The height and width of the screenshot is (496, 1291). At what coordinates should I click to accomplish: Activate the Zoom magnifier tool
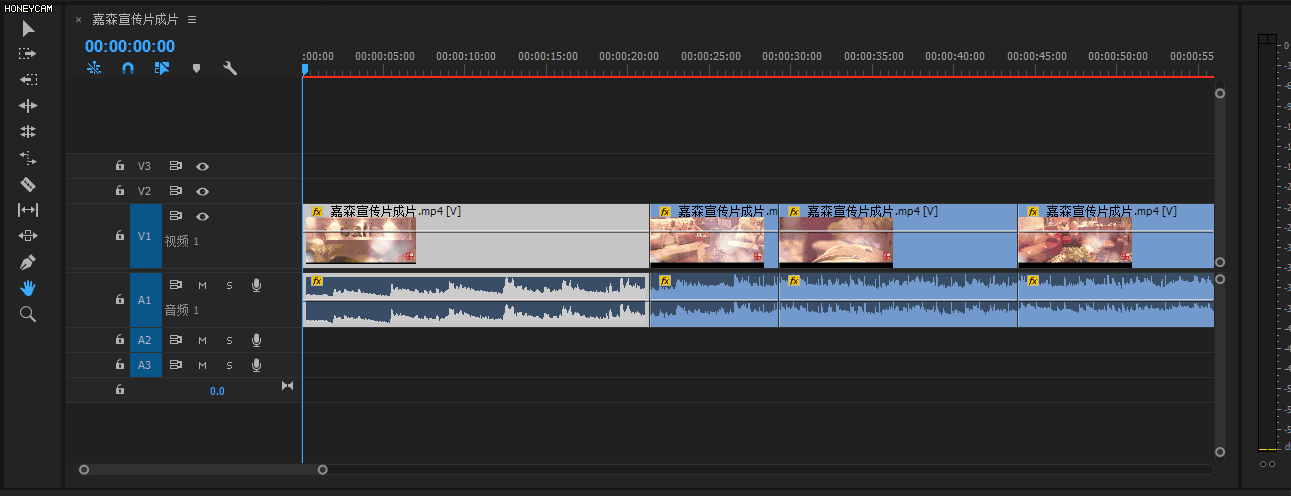(28, 314)
